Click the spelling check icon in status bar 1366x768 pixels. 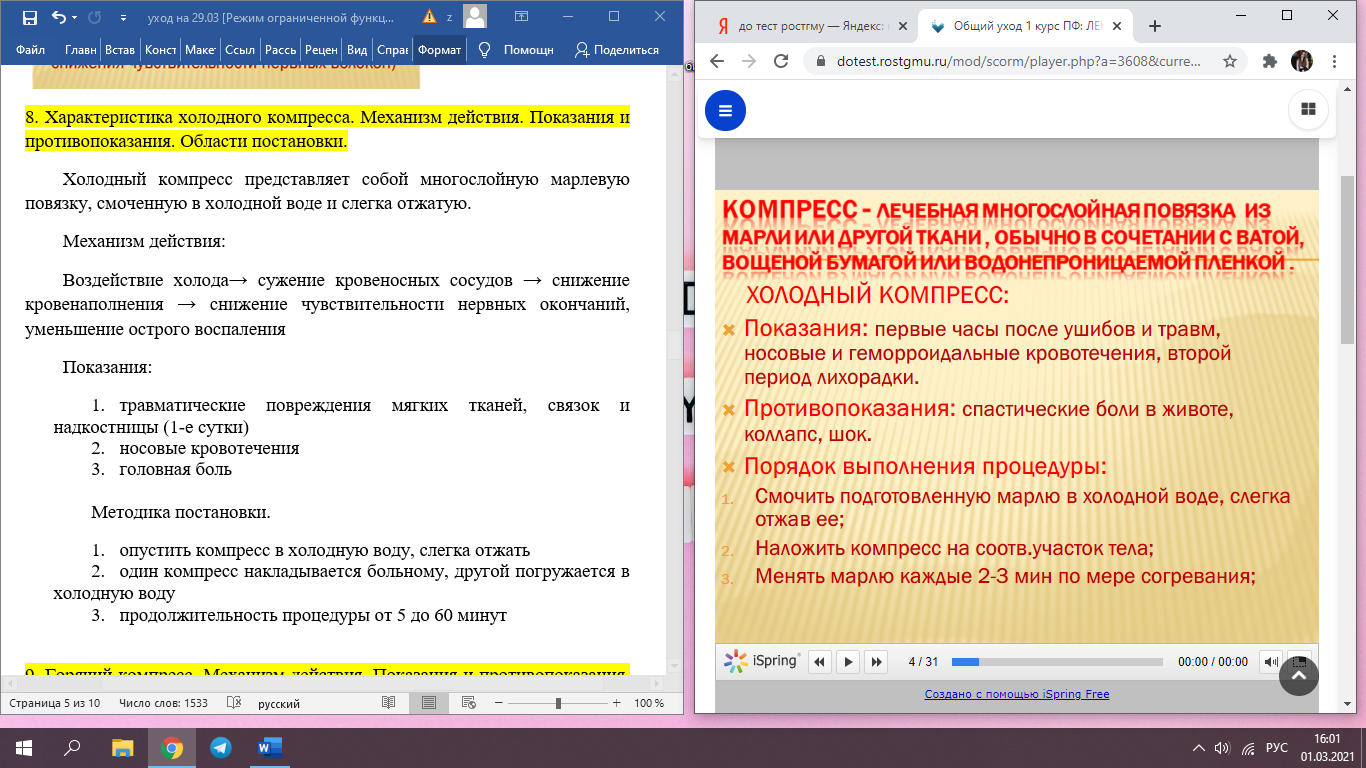(x=234, y=703)
